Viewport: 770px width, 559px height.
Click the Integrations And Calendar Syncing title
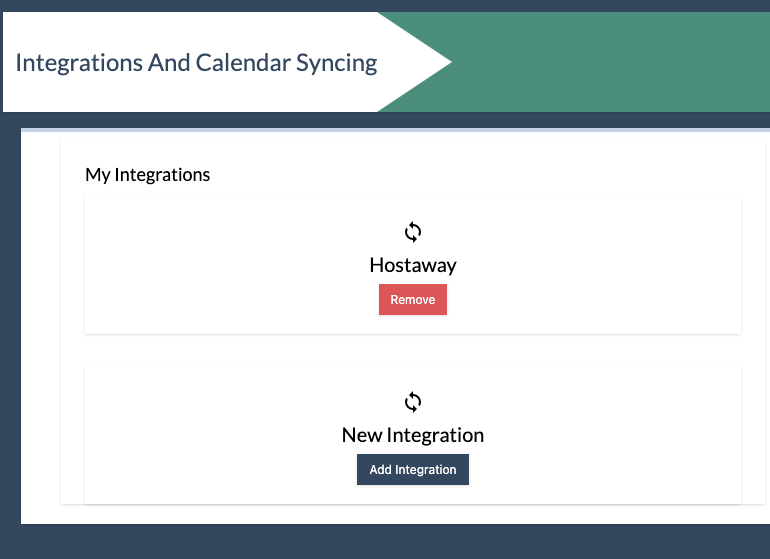click(196, 63)
